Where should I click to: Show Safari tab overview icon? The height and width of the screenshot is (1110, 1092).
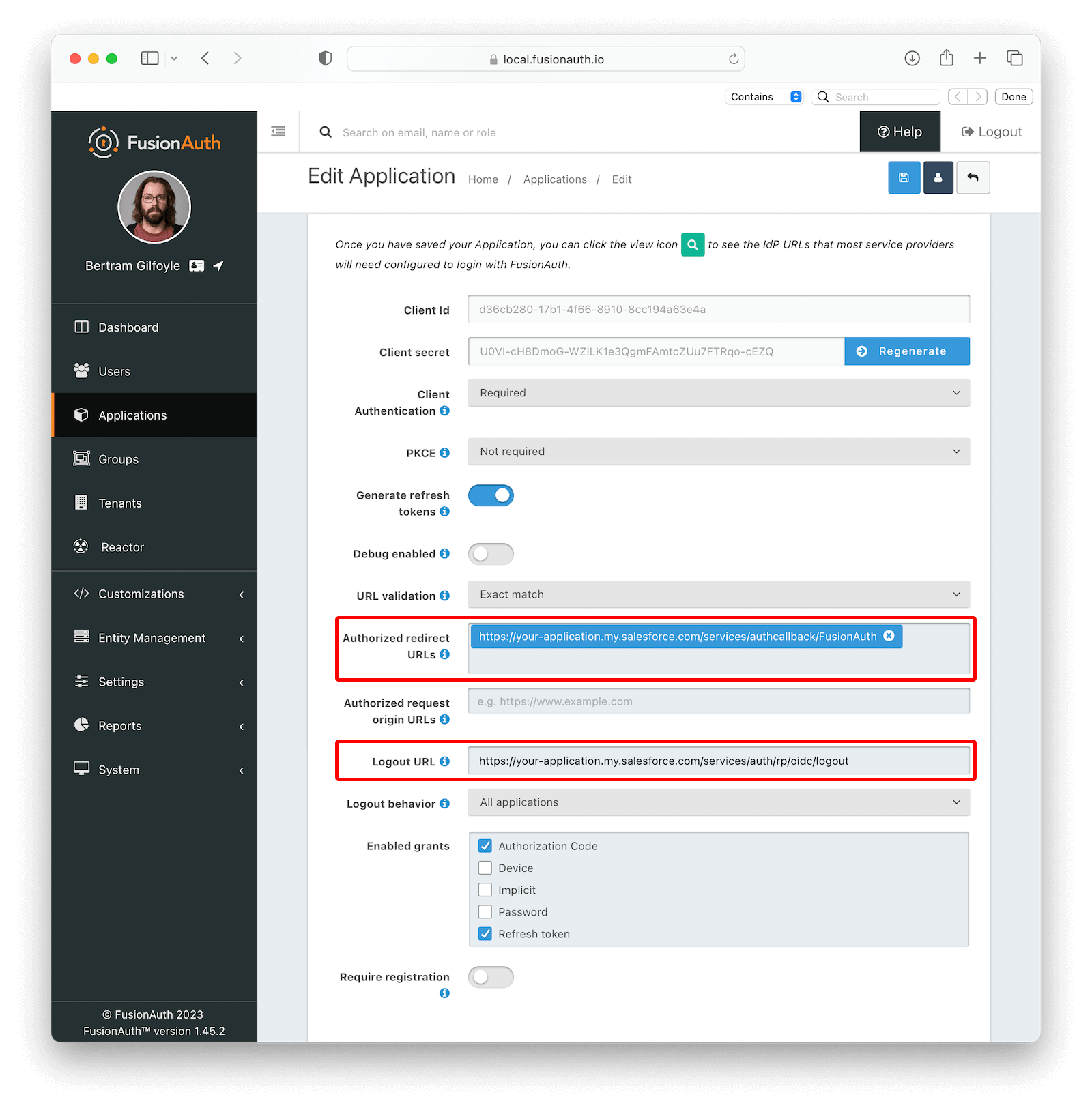(x=1015, y=59)
